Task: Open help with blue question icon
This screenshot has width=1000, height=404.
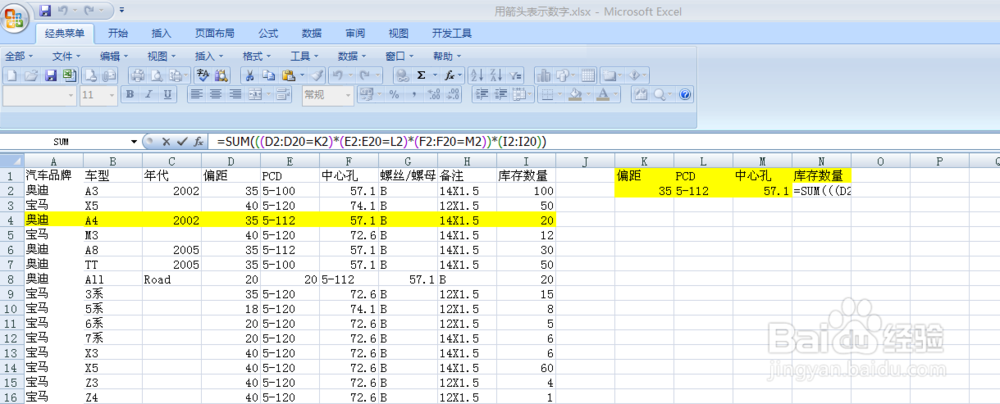Action: (x=685, y=95)
